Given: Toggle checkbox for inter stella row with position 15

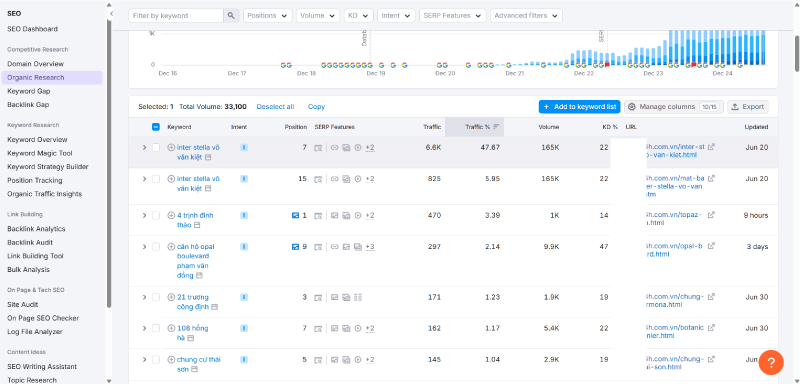Looking at the screenshot, I should pos(156,179).
